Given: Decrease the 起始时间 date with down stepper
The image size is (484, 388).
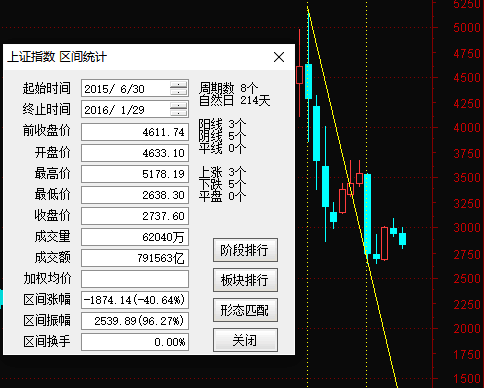Looking at the screenshot, I should coord(179,92).
